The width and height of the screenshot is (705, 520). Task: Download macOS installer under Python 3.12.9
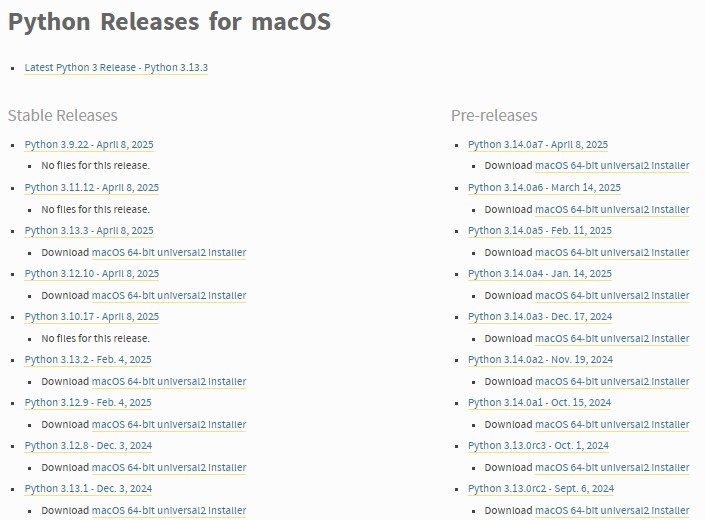[168, 425]
